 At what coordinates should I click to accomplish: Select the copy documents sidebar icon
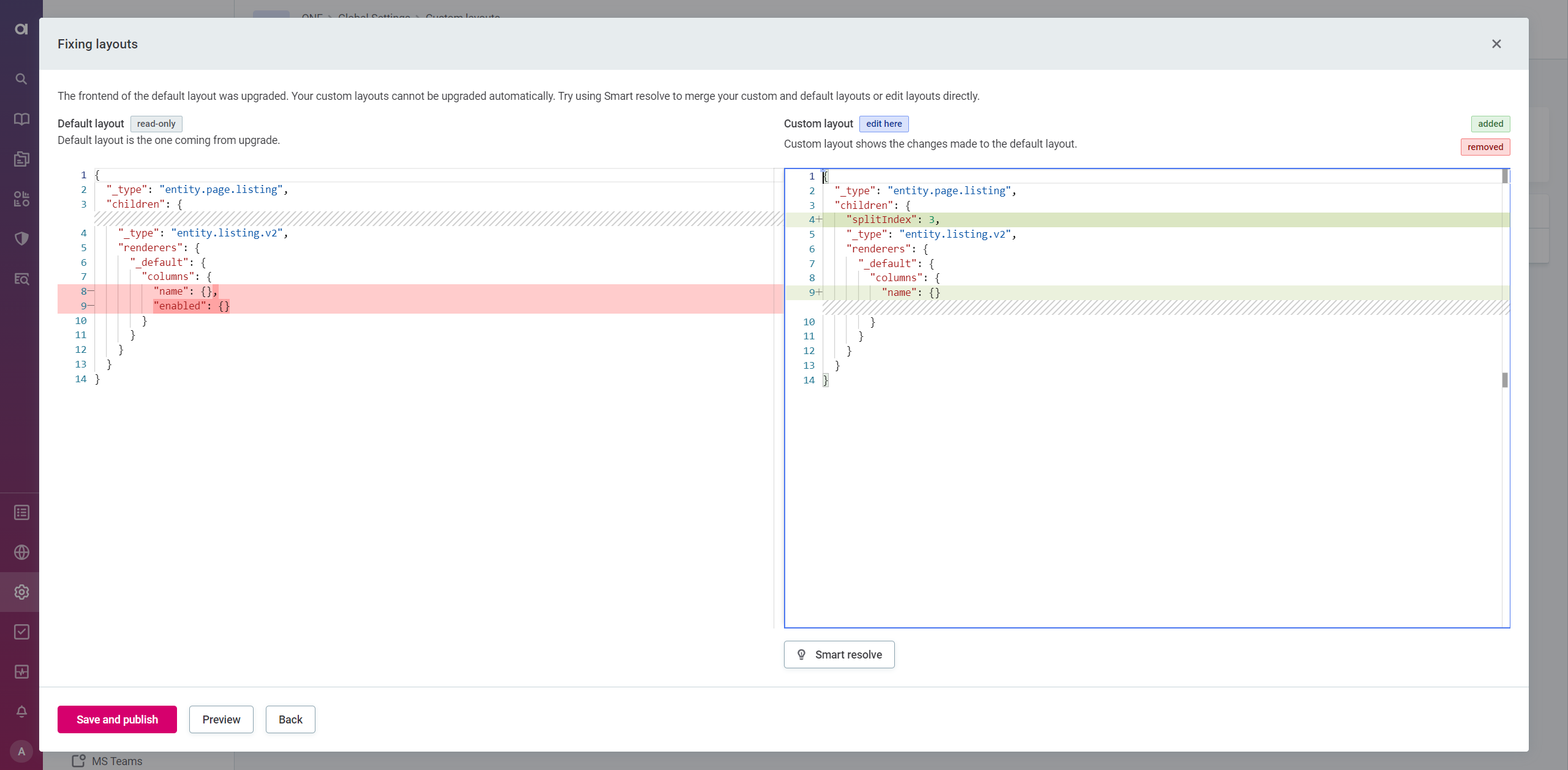(21, 158)
